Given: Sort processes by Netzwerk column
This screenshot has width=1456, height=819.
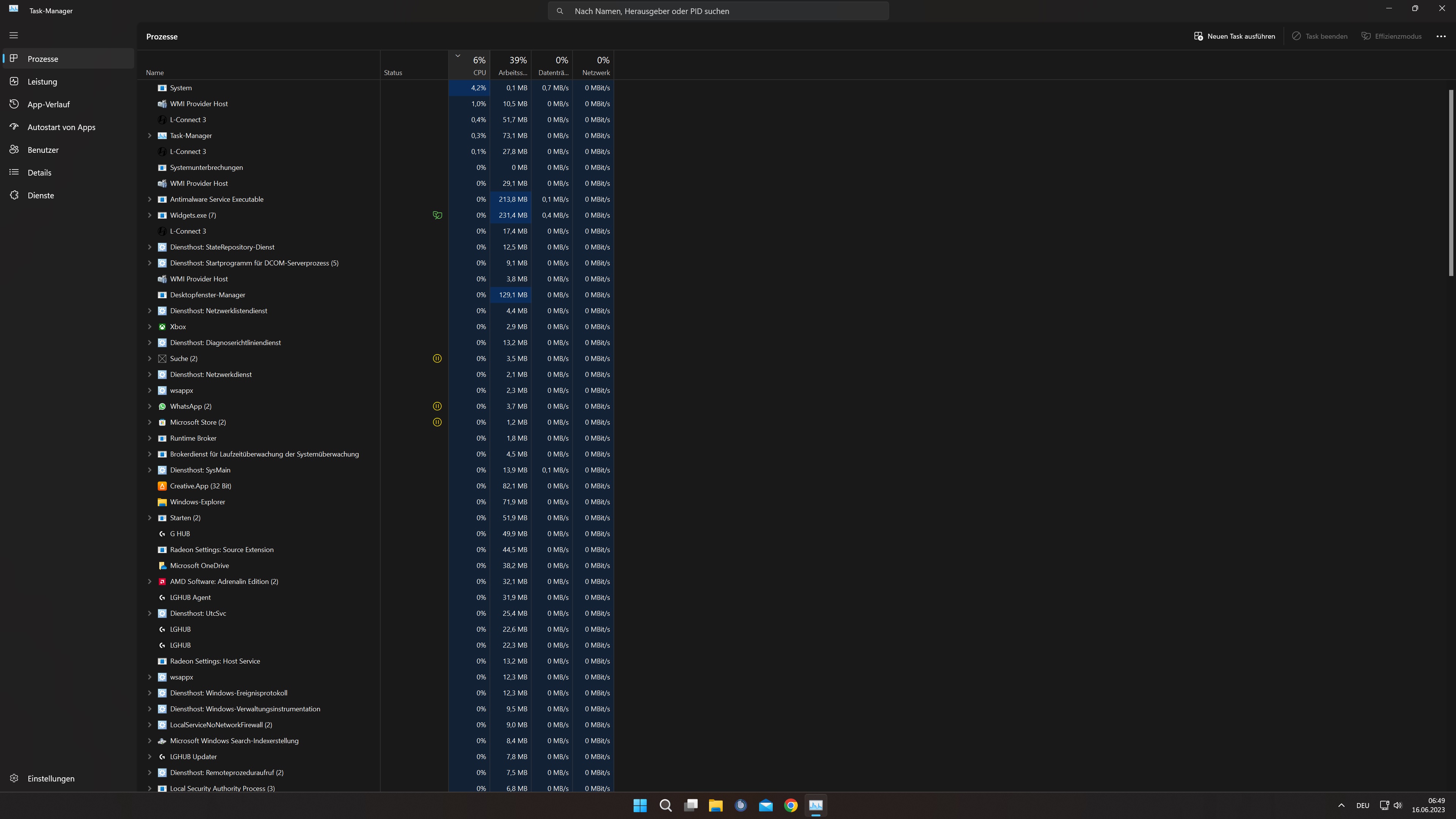Looking at the screenshot, I should (x=593, y=66).
